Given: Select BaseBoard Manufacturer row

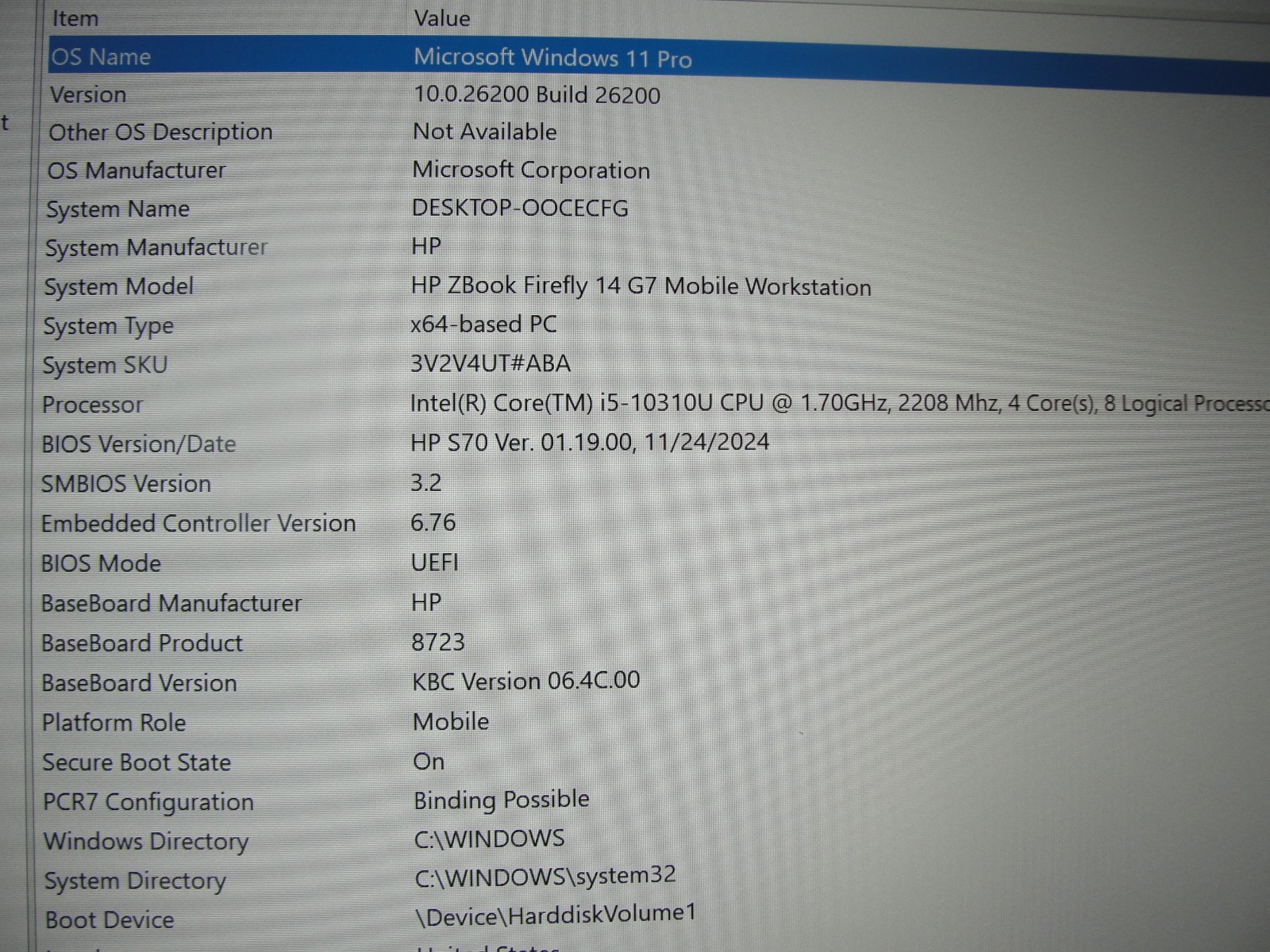Looking at the screenshot, I should click(x=171, y=603).
